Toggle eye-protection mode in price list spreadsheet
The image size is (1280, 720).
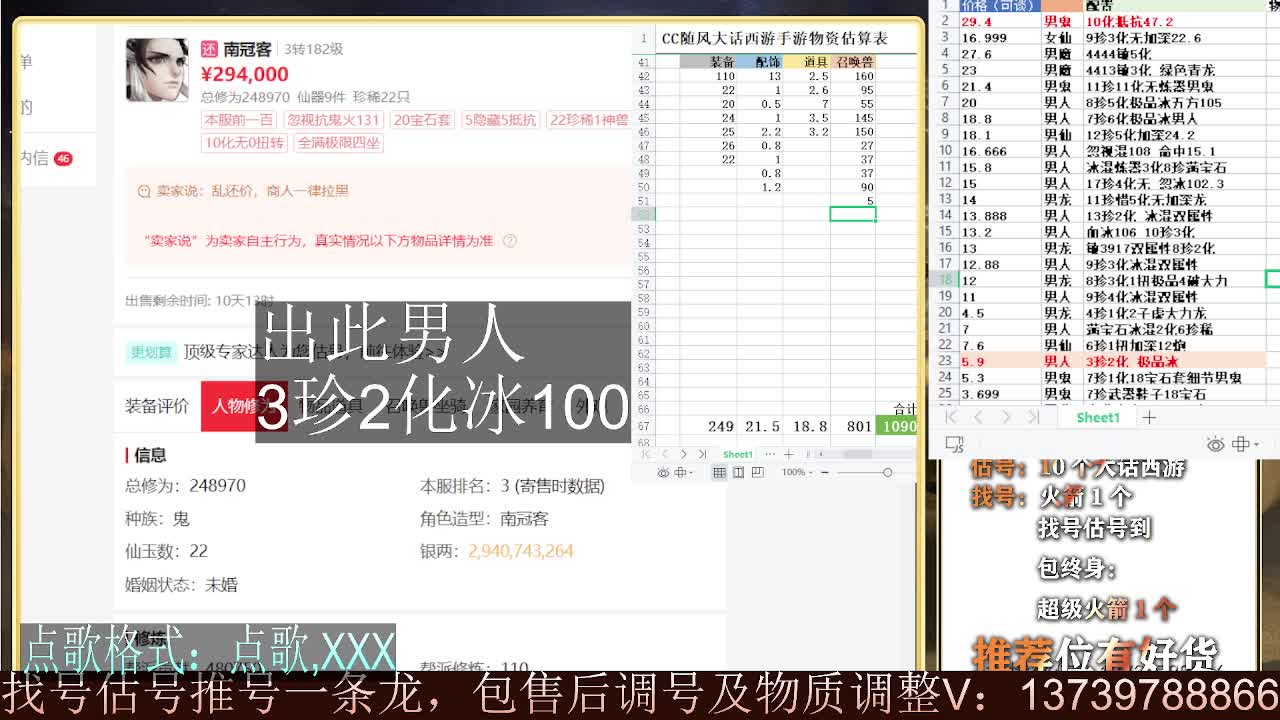click(x=1215, y=444)
